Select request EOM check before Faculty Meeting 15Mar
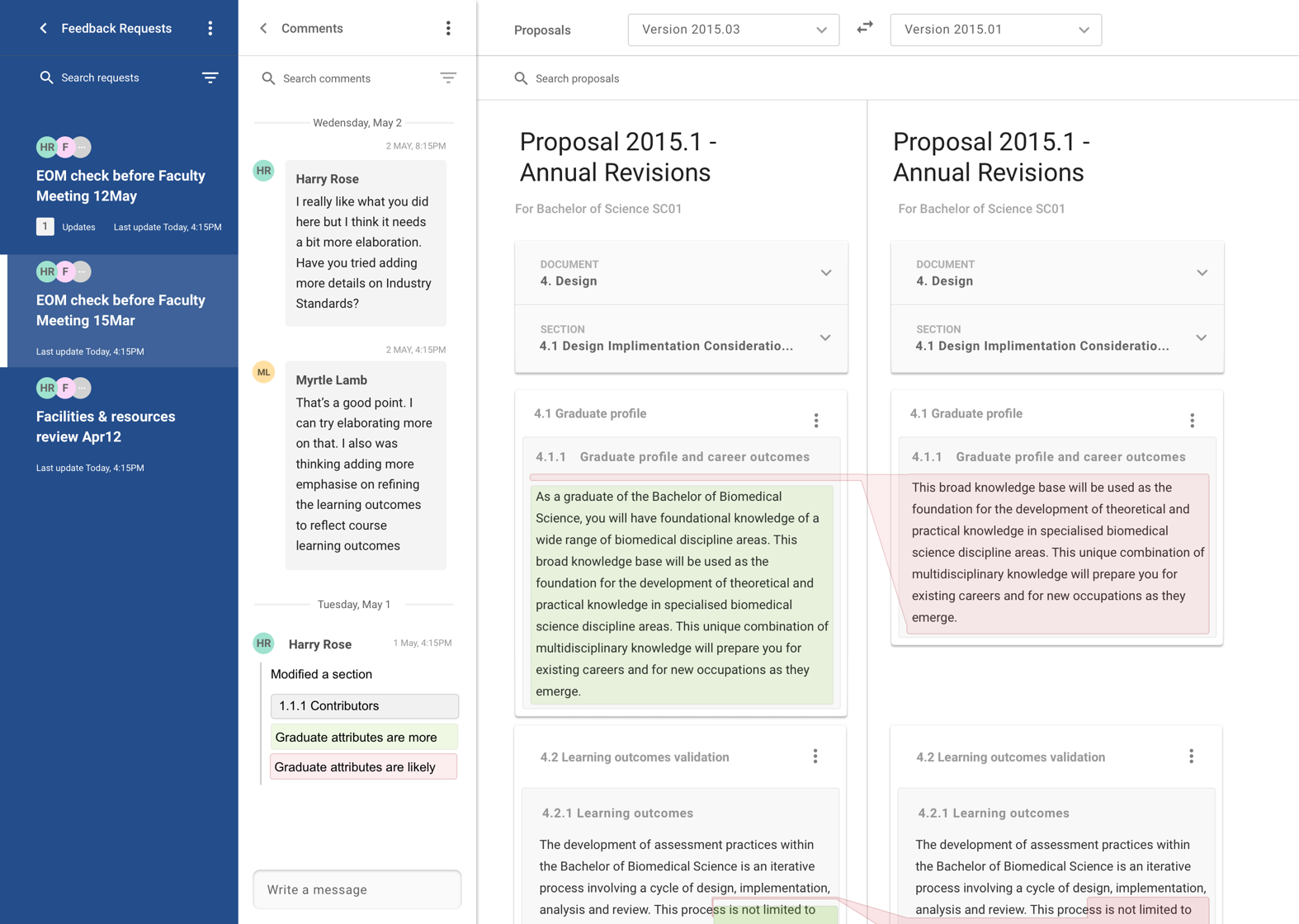Viewport: 1299px width, 924px height. [120, 310]
